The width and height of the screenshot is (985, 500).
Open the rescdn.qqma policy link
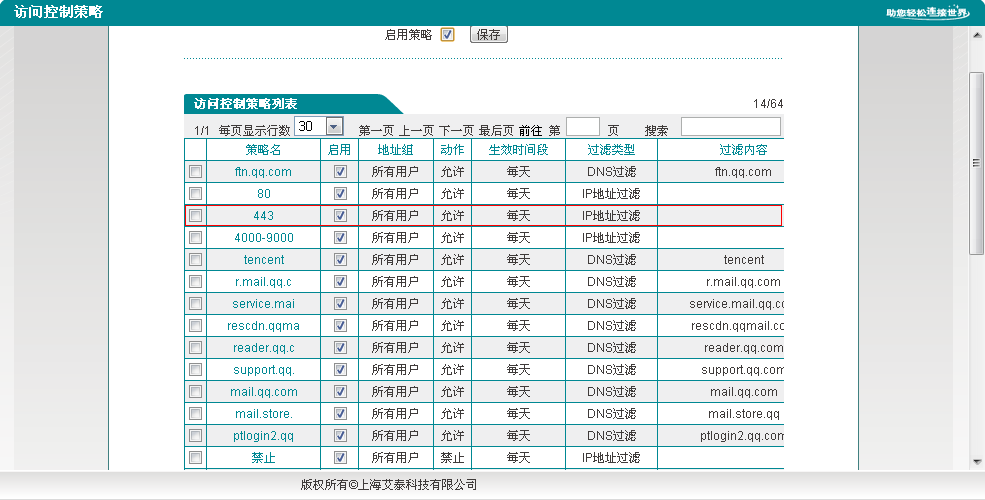coord(263,325)
